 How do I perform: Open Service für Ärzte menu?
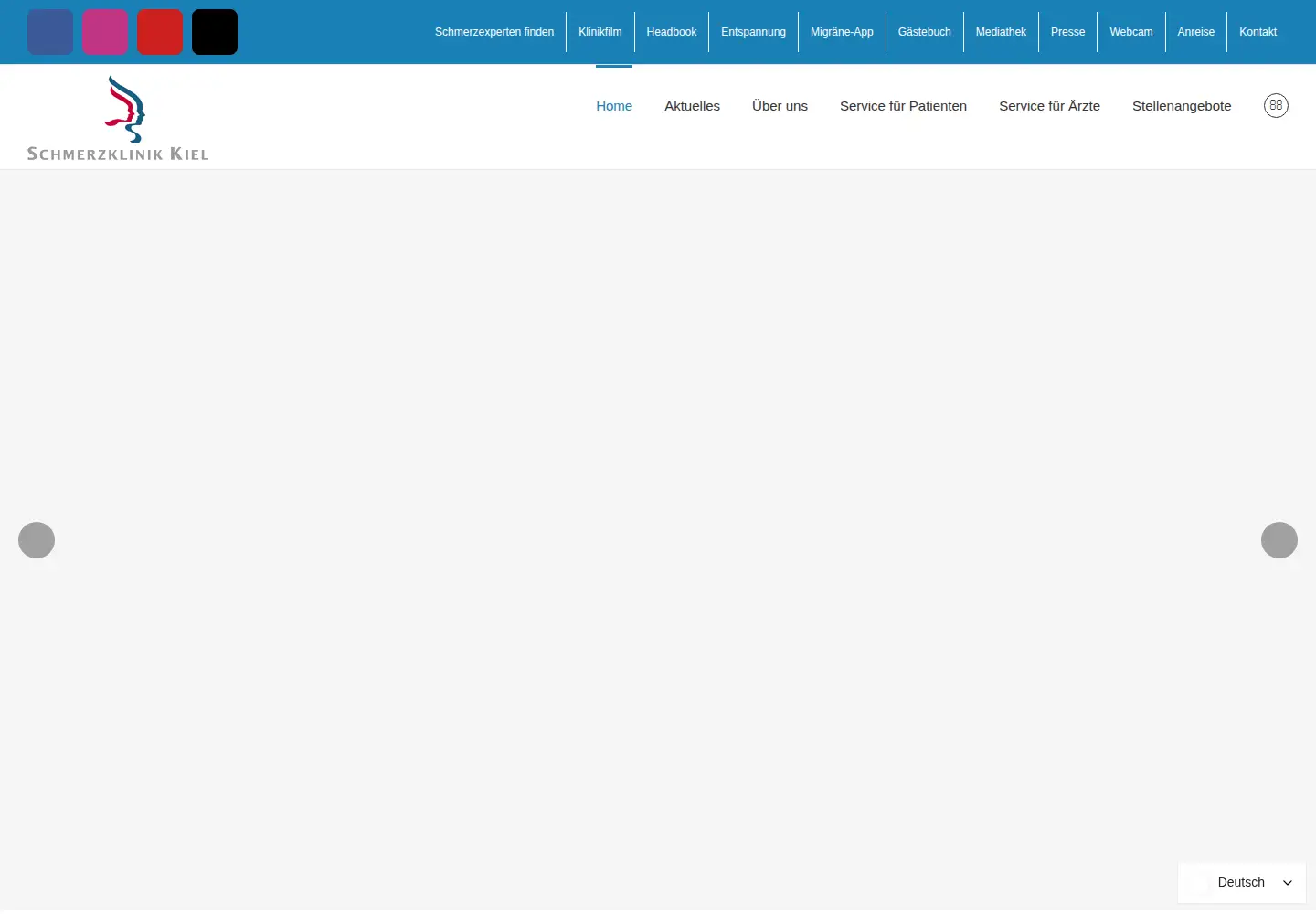1049,106
